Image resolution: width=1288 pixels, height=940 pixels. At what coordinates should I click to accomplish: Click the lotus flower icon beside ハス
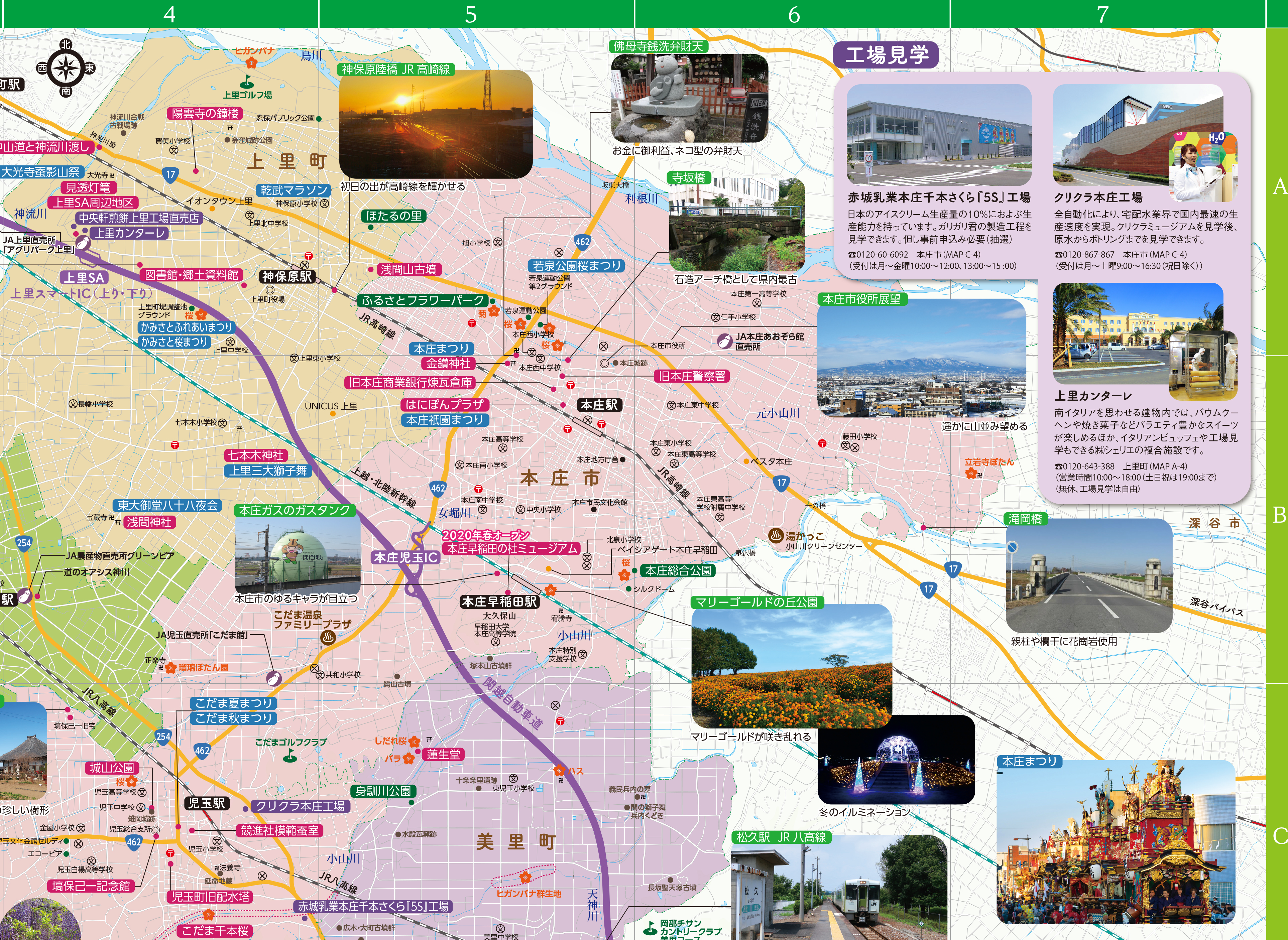[560, 771]
